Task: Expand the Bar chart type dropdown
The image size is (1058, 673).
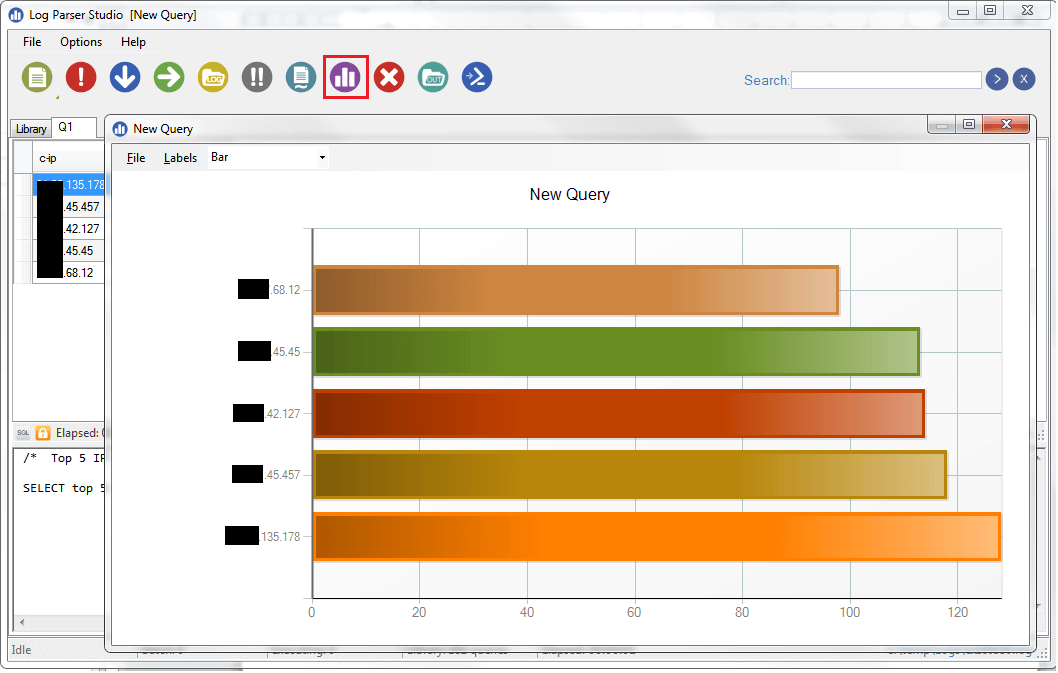Action: pyautogui.click(x=322, y=158)
